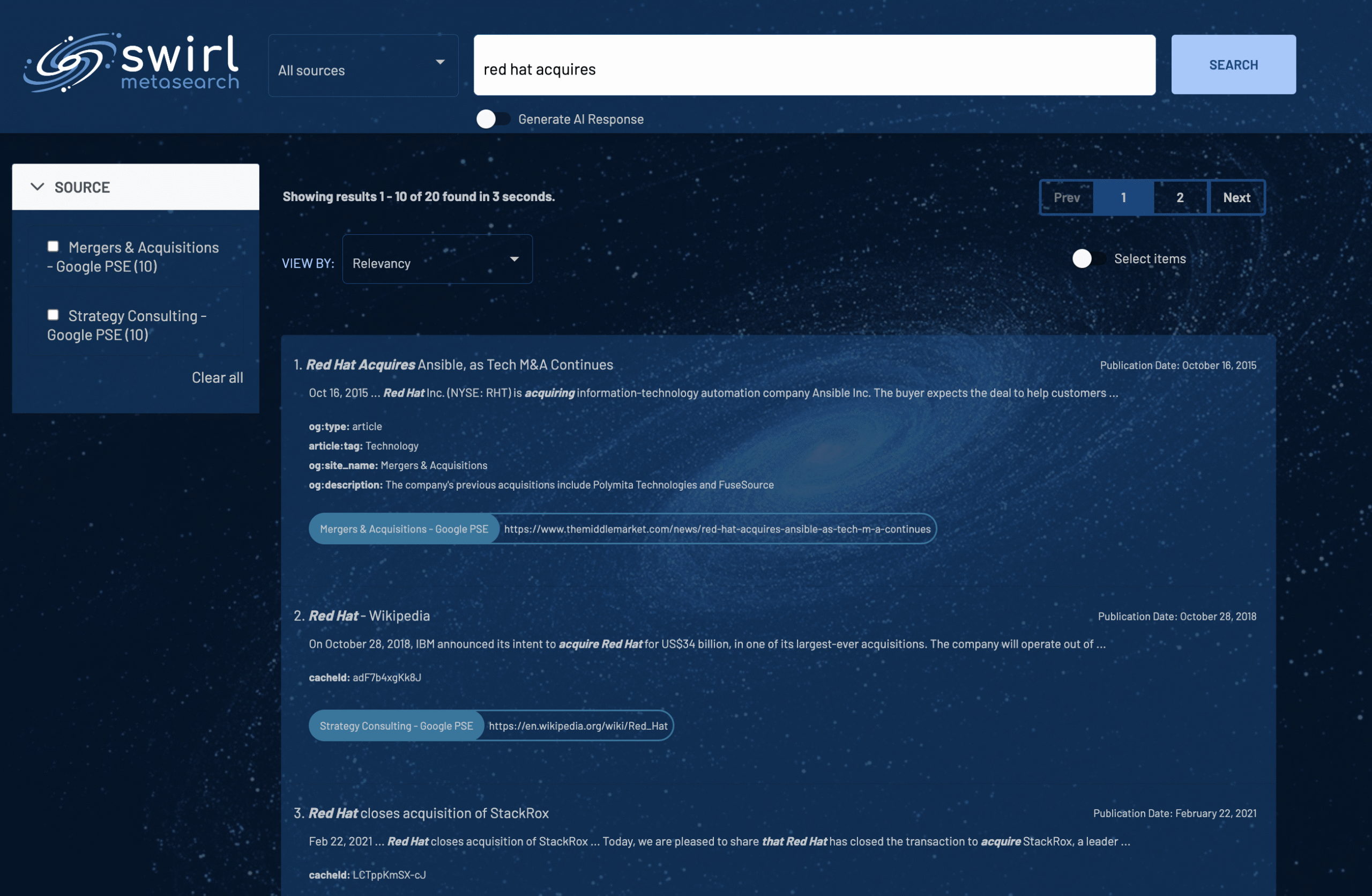Open the All sources dropdown
This screenshot has height=896, width=1372.
pyautogui.click(x=363, y=65)
